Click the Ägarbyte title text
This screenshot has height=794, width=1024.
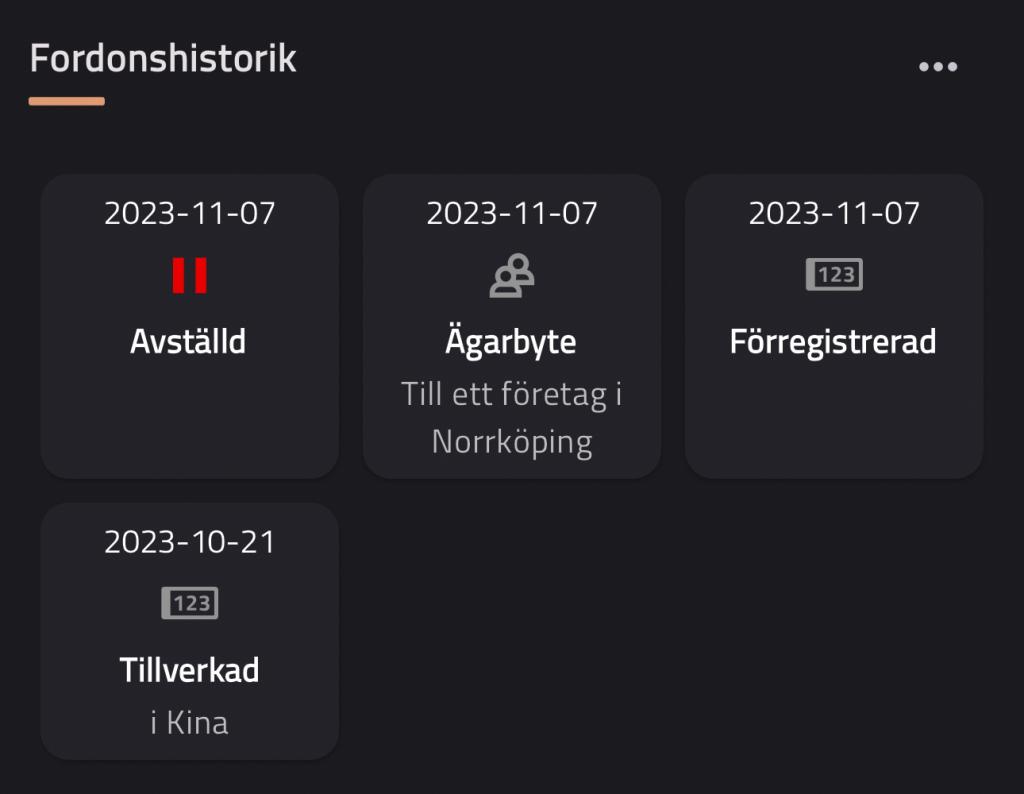pos(511,342)
